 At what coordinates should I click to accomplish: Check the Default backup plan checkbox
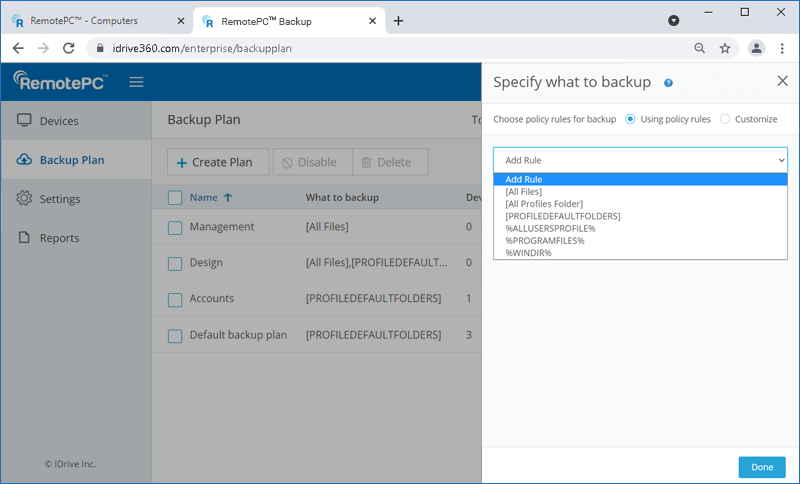[x=175, y=336]
